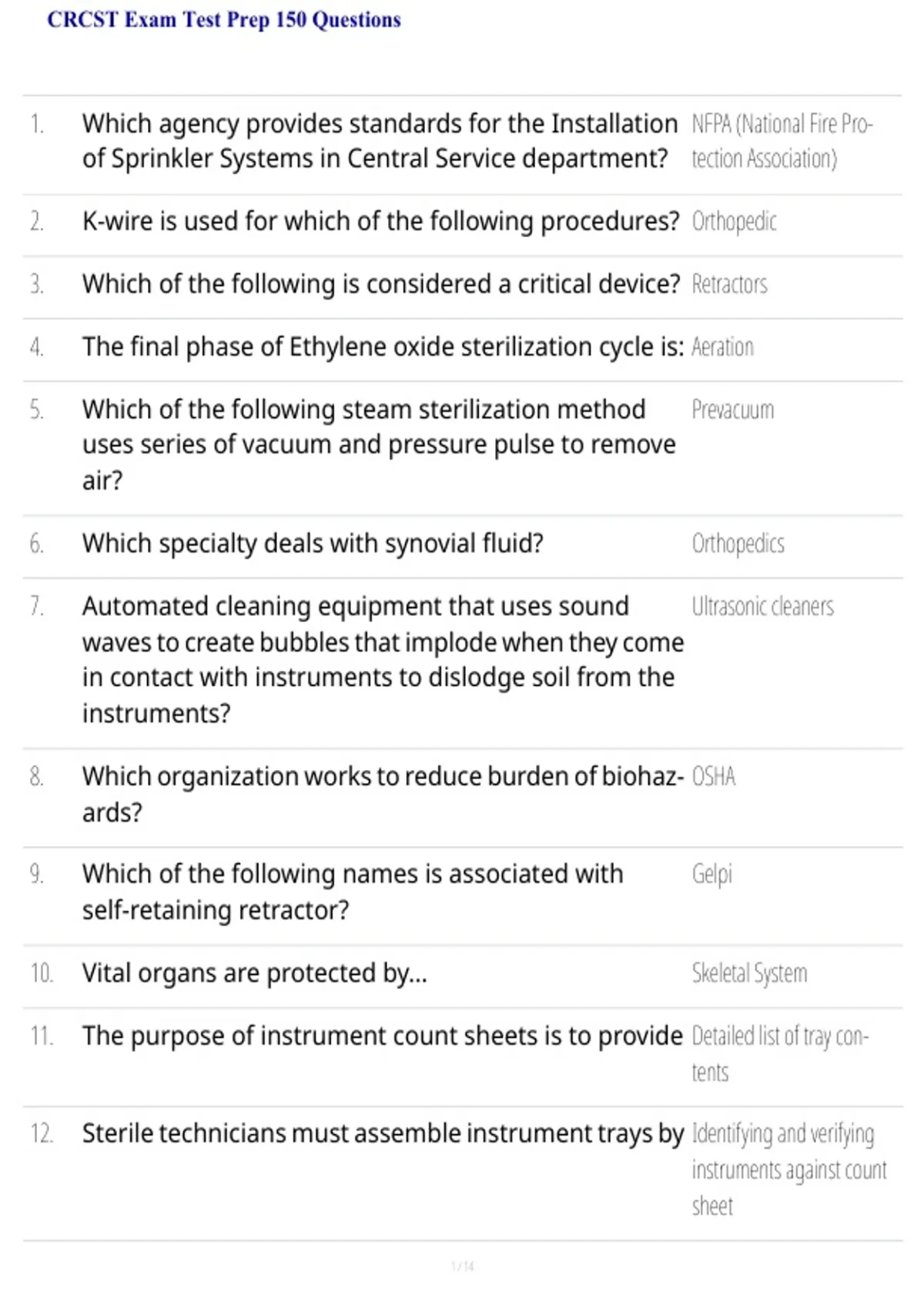This screenshot has width=924, height=1309.
Task: Click the Prevacuum answer
Action: (732, 410)
